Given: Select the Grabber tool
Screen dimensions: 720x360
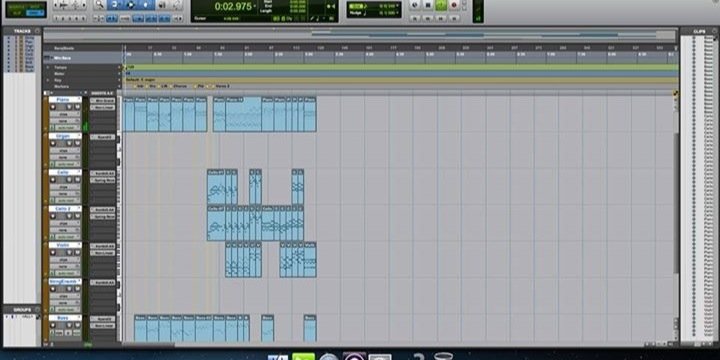Looking at the screenshot, I should [x=146, y=5].
